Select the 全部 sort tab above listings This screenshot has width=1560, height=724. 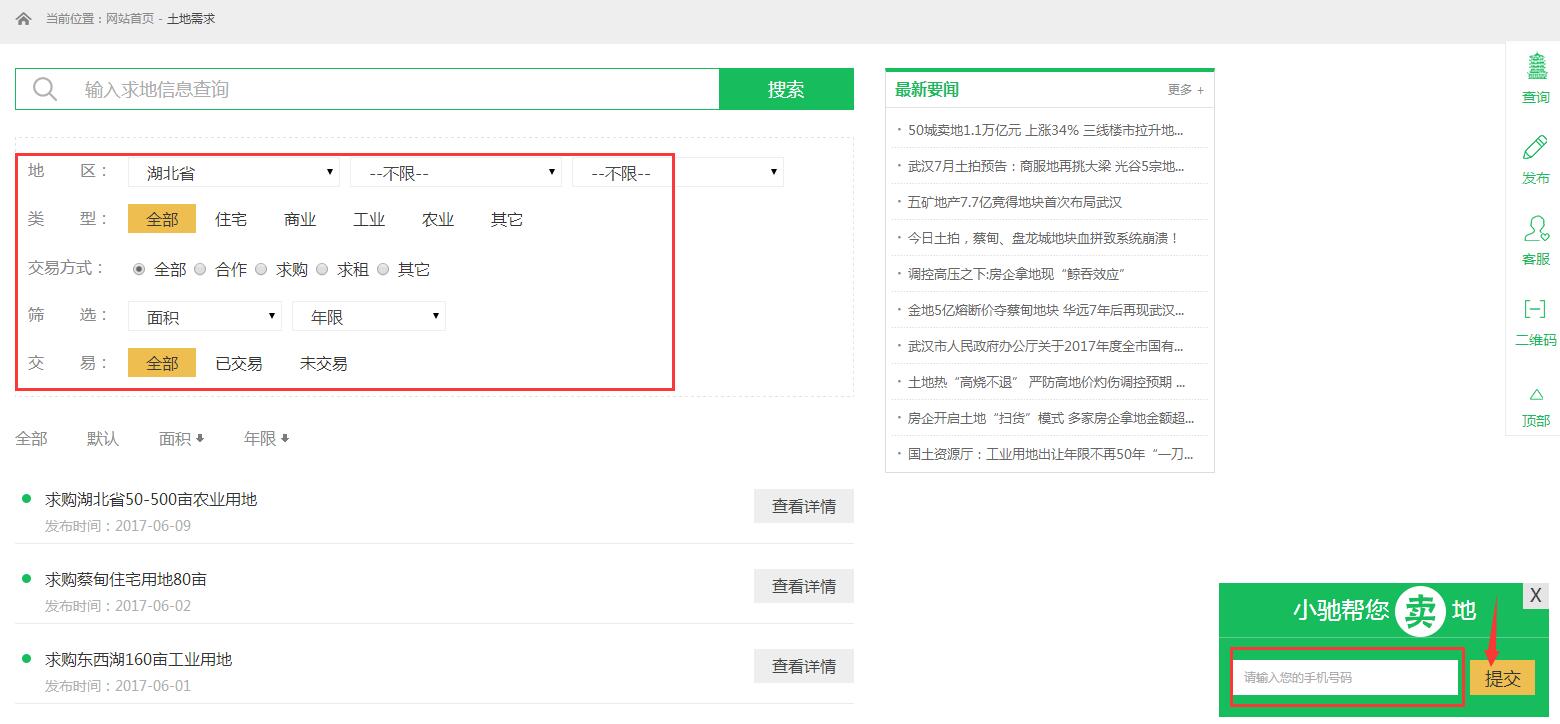[x=31, y=438]
